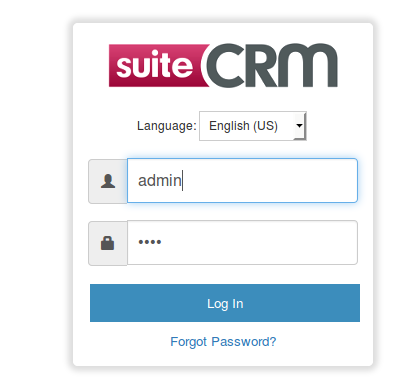The image size is (399, 382).
Task: Focus the password input field
Action: pyautogui.click(x=242, y=242)
